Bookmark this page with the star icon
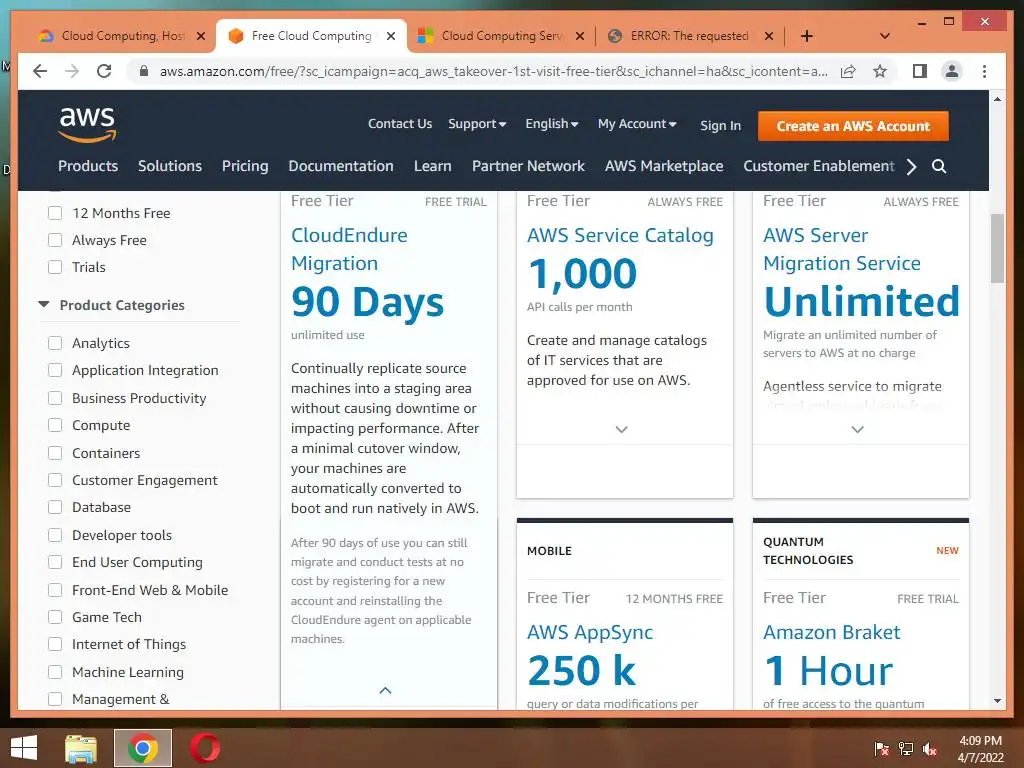Image resolution: width=1024 pixels, height=768 pixels. click(x=880, y=71)
